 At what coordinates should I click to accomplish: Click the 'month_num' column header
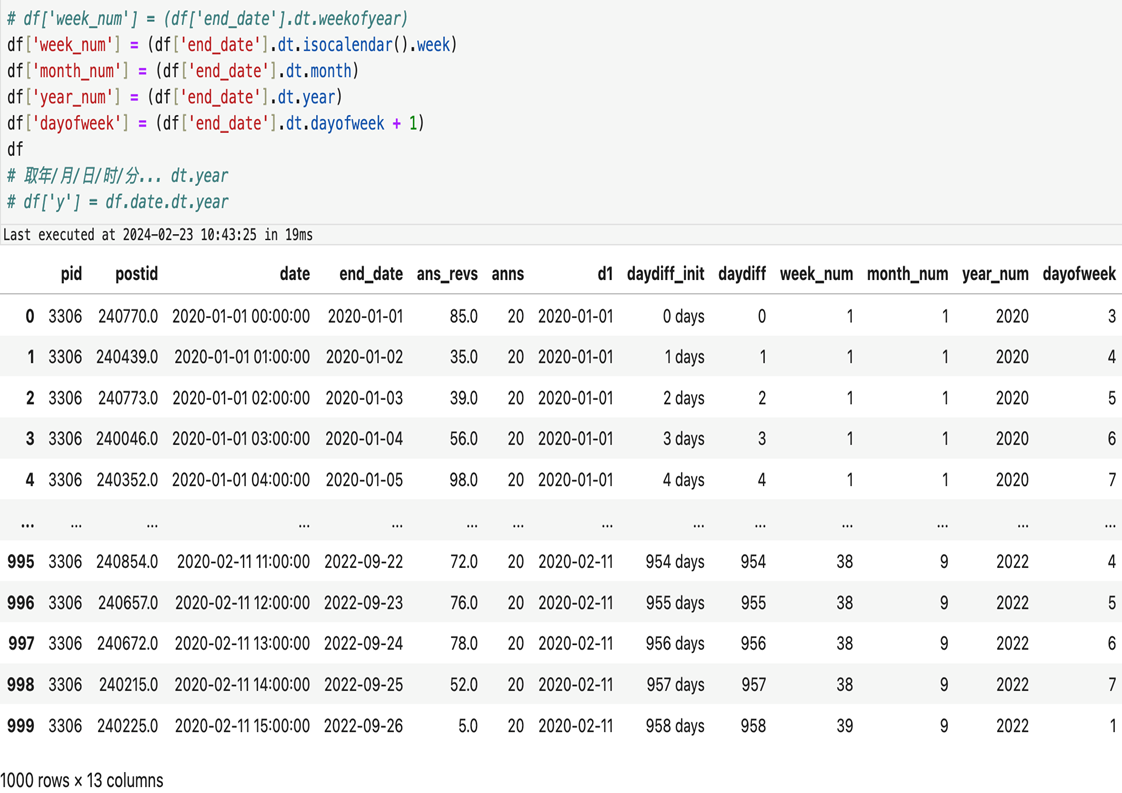(907, 274)
